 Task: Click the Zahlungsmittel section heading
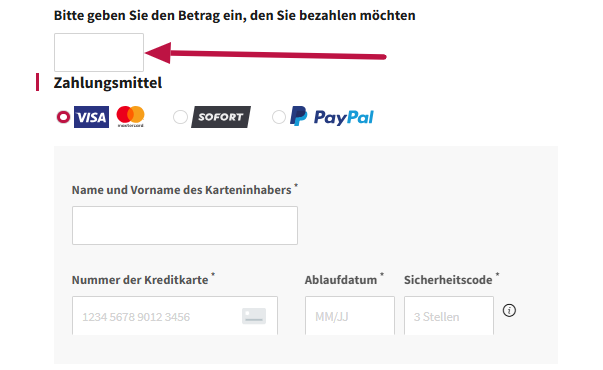coord(108,83)
